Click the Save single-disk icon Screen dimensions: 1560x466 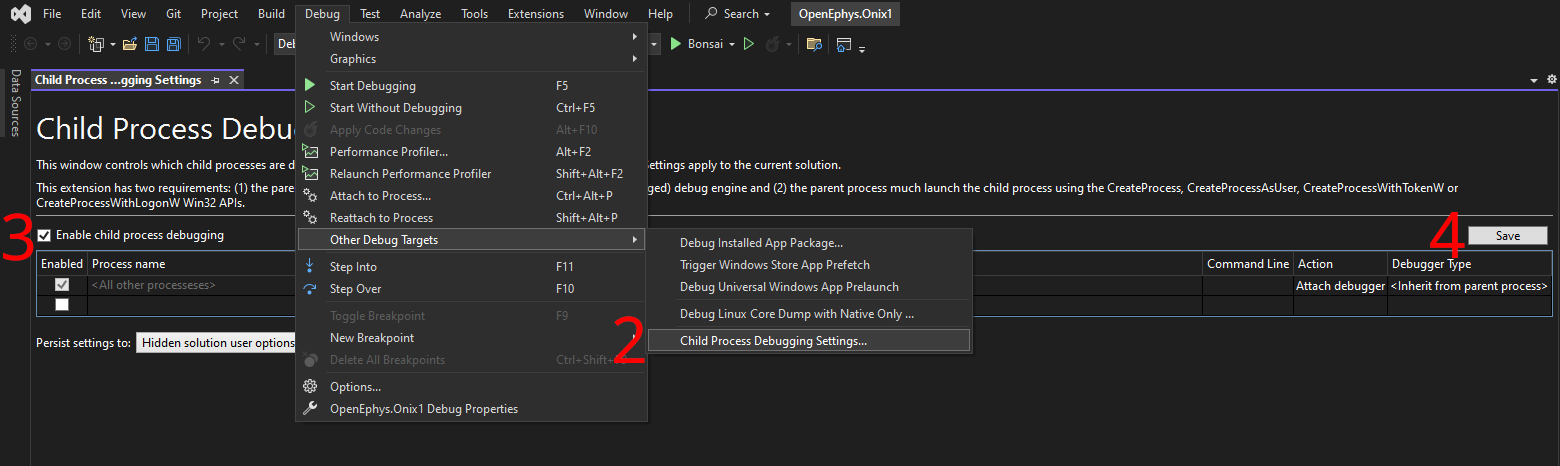[152, 44]
